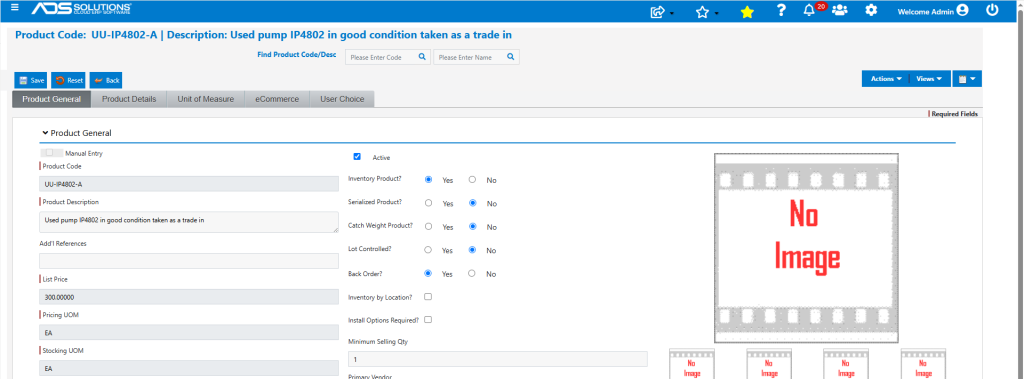Image resolution: width=1024 pixels, height=379 pixels.
Task: Select Yes for Inventory Product
Action: (428, 180)
